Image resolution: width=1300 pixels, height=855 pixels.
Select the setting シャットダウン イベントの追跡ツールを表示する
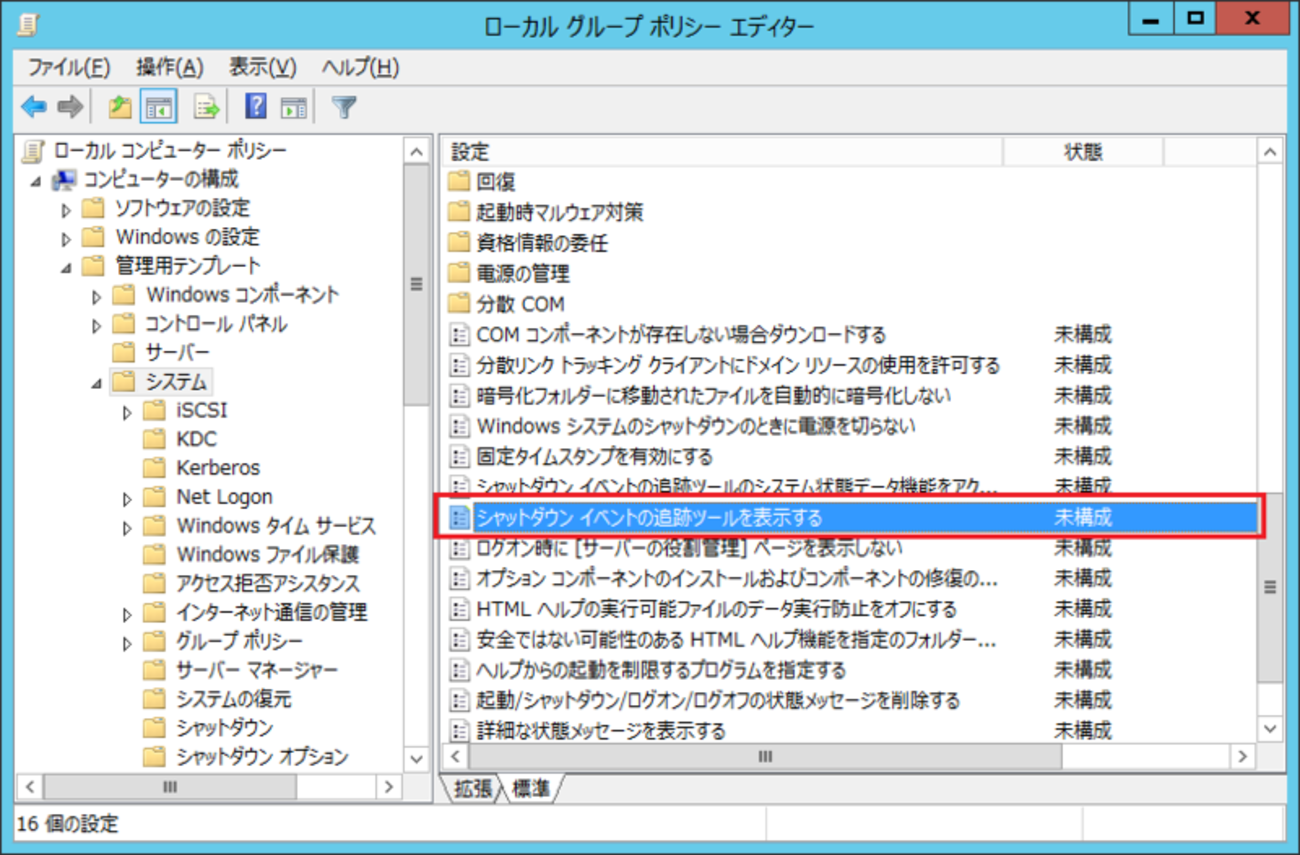pos(850,517)
